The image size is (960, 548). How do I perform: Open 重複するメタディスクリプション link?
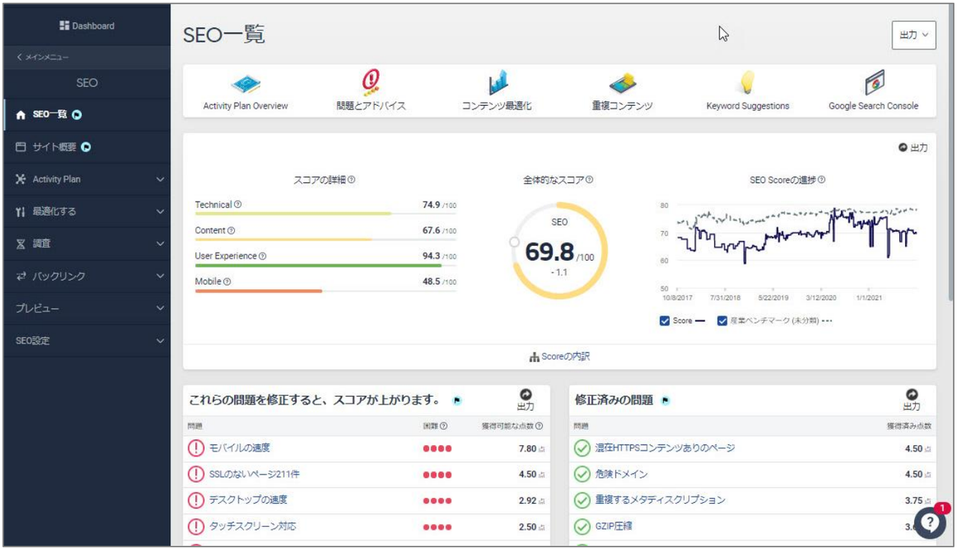[x=660, y=500]
